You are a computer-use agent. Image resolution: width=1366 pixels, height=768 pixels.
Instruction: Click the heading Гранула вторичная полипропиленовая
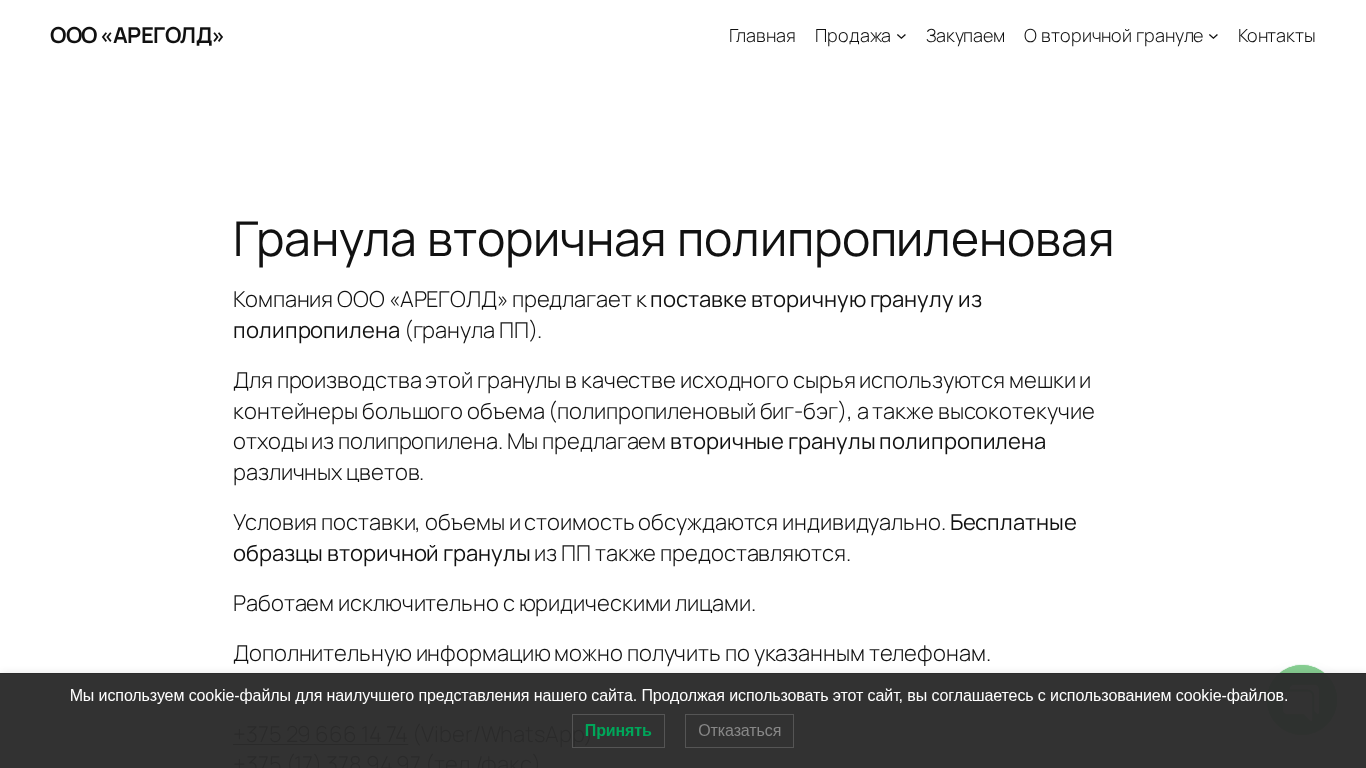(x=673, y=239)
